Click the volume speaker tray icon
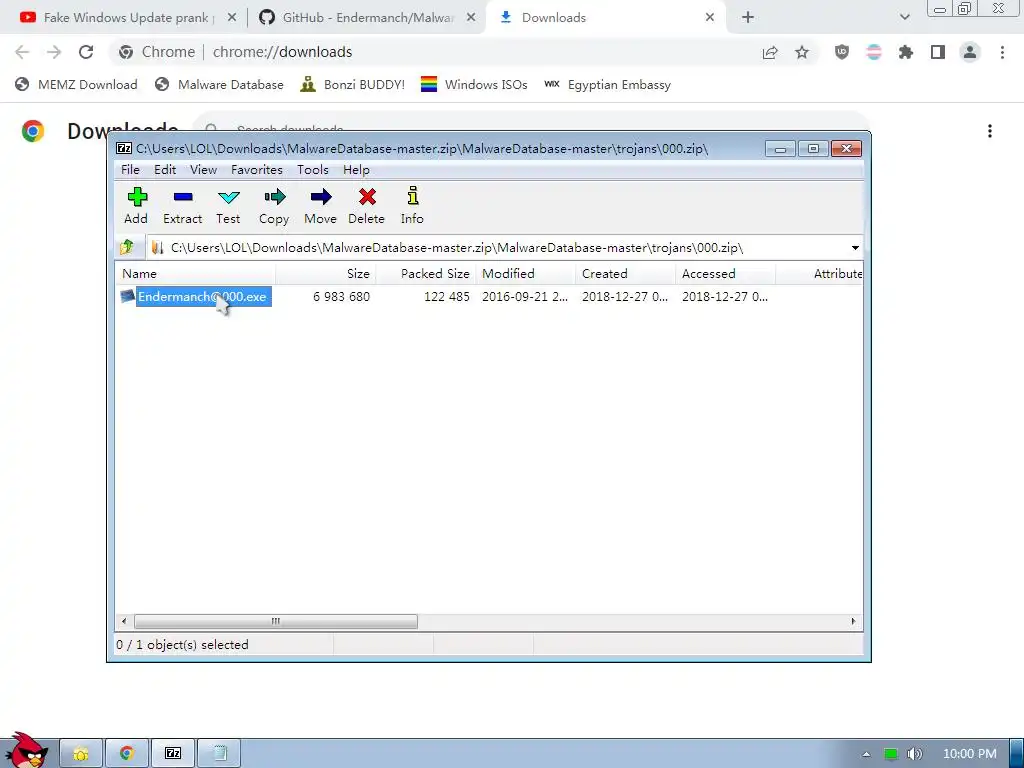 point(914,754)
